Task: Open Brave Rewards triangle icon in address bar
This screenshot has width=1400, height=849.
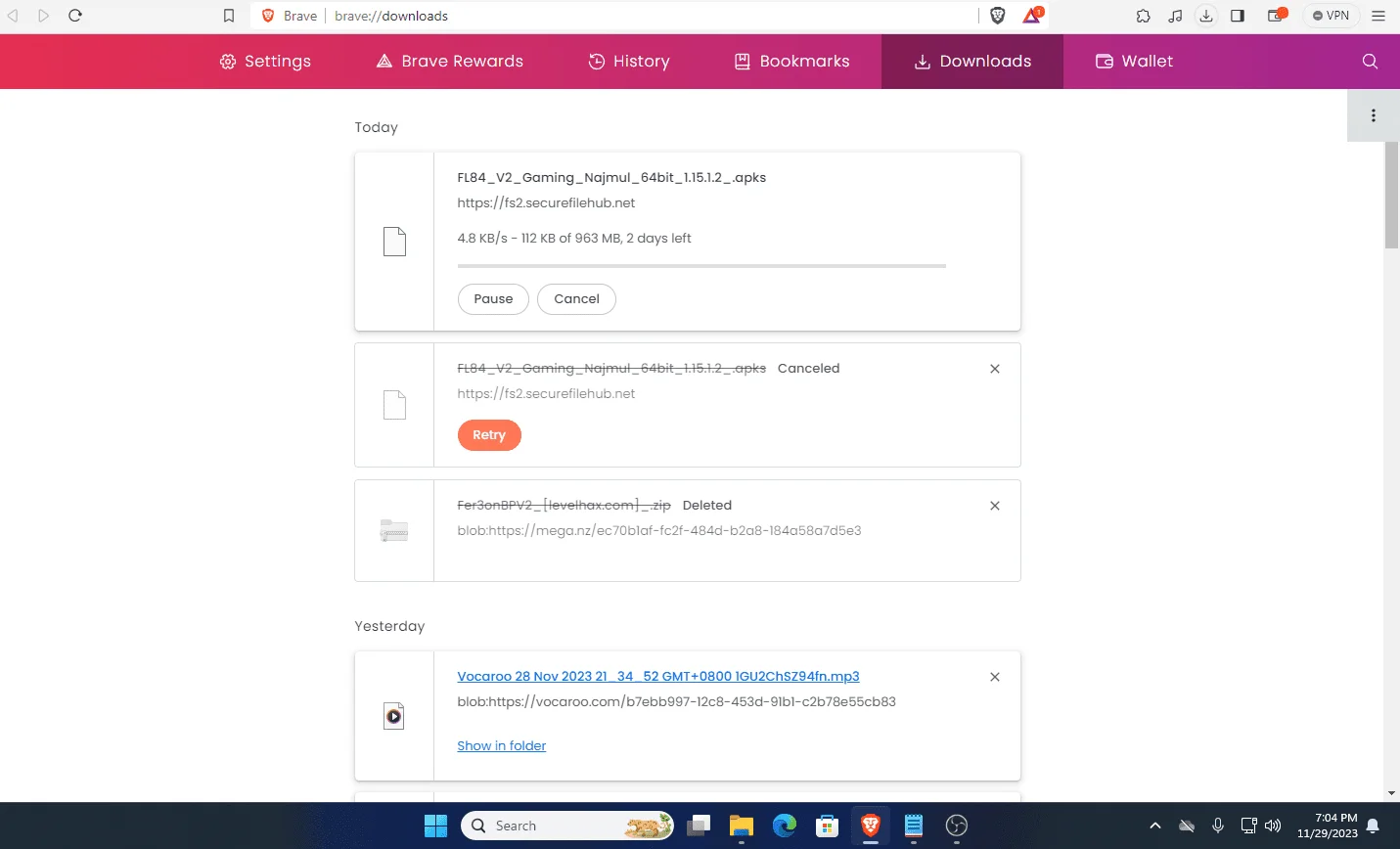Action: tap(1032, 16)
